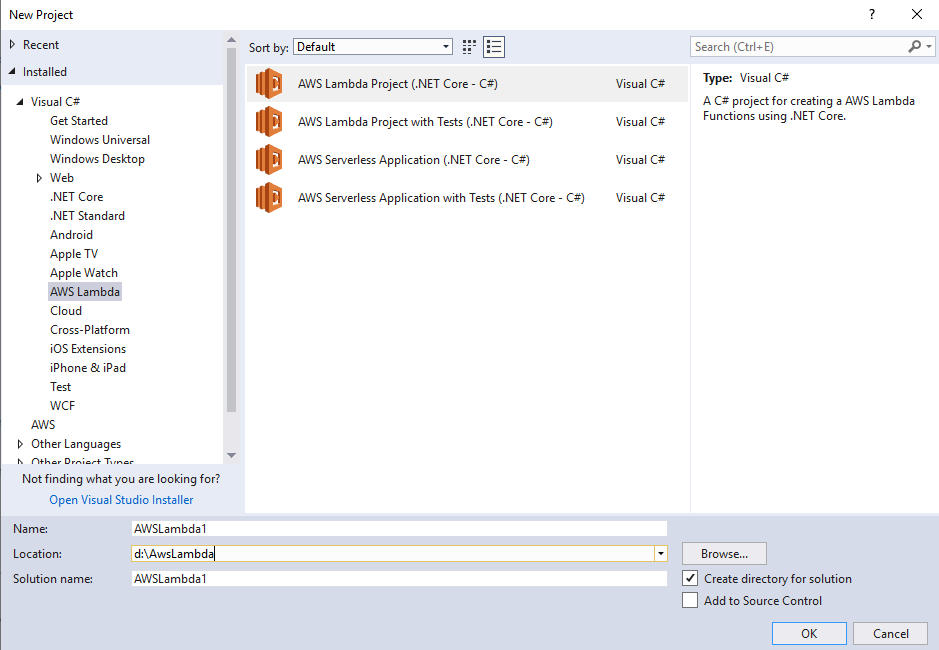Click the search magnifier icon
The width and height of the screenshot is (939, 650).
(914, 46)
